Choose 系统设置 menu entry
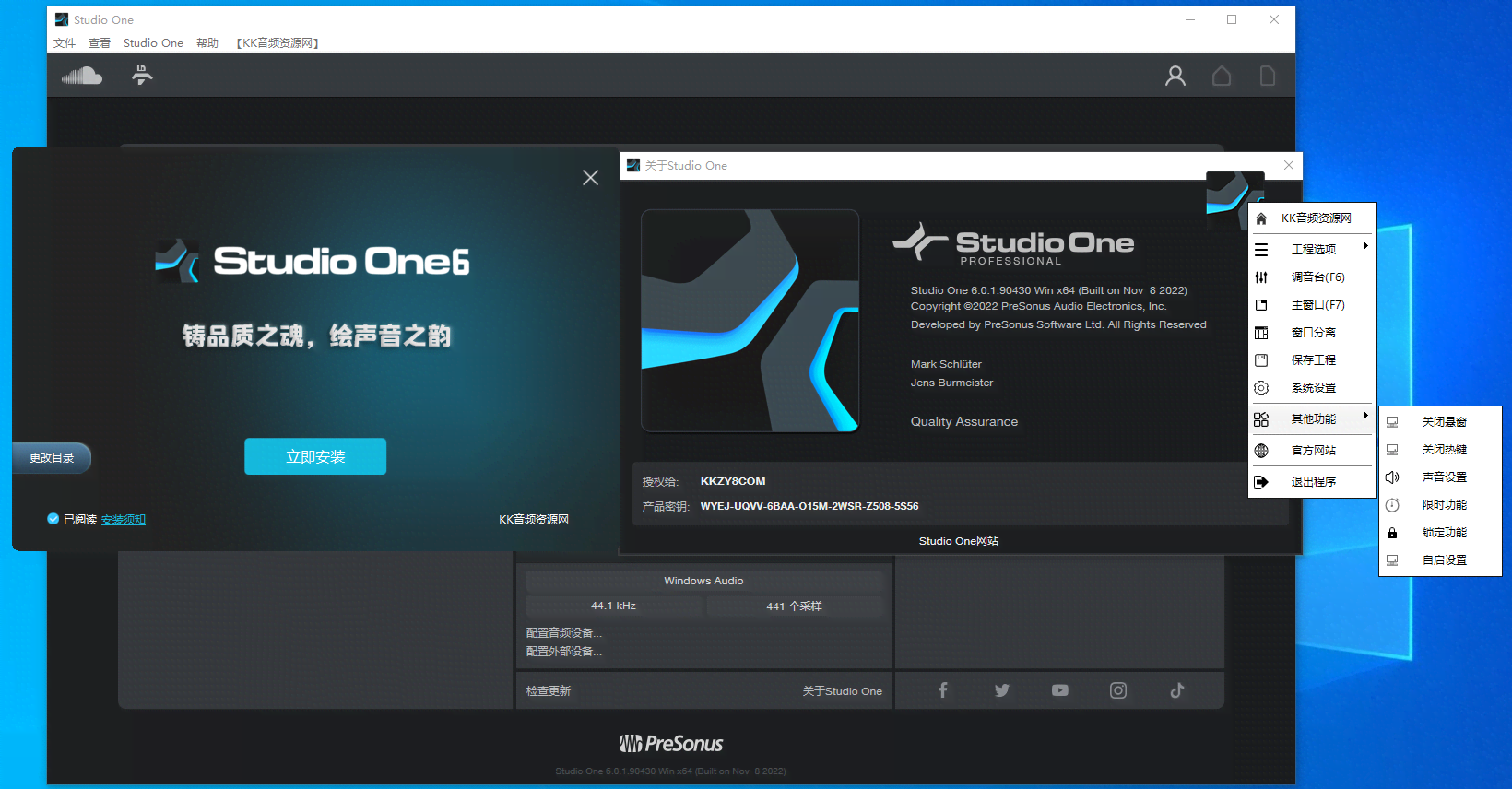The width and height of the screenshot is (1512, 789). pos(1312,388)
